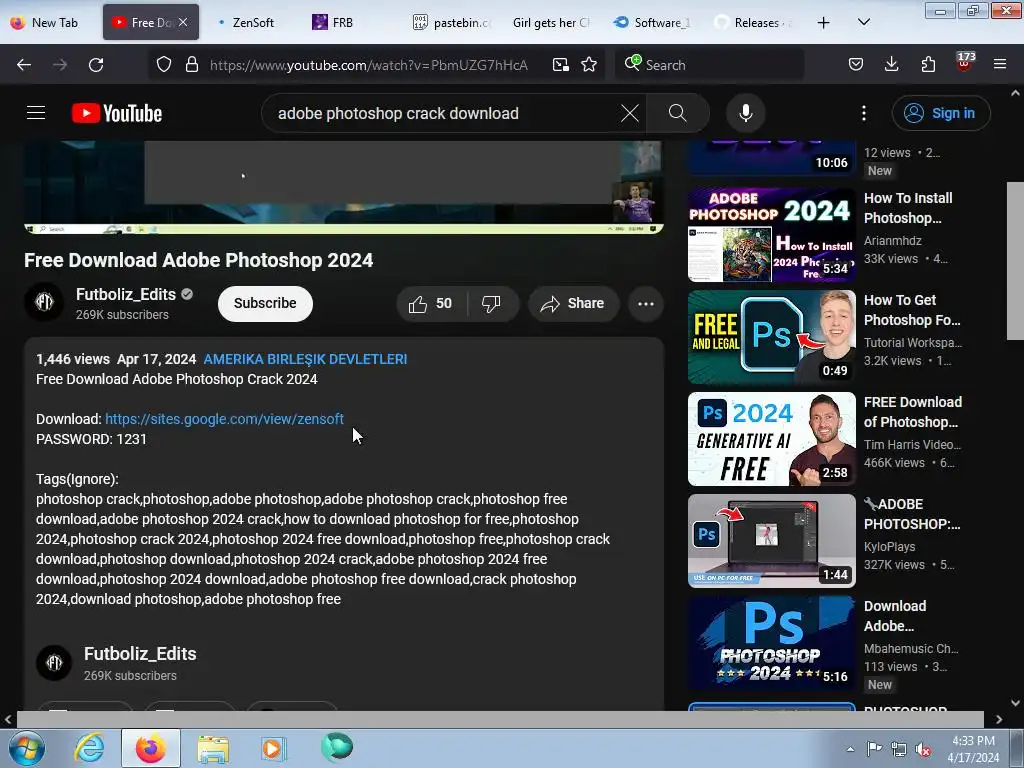Open Windows Media Player from taskbar
1024x768 pixels.
tap(273, 748)
